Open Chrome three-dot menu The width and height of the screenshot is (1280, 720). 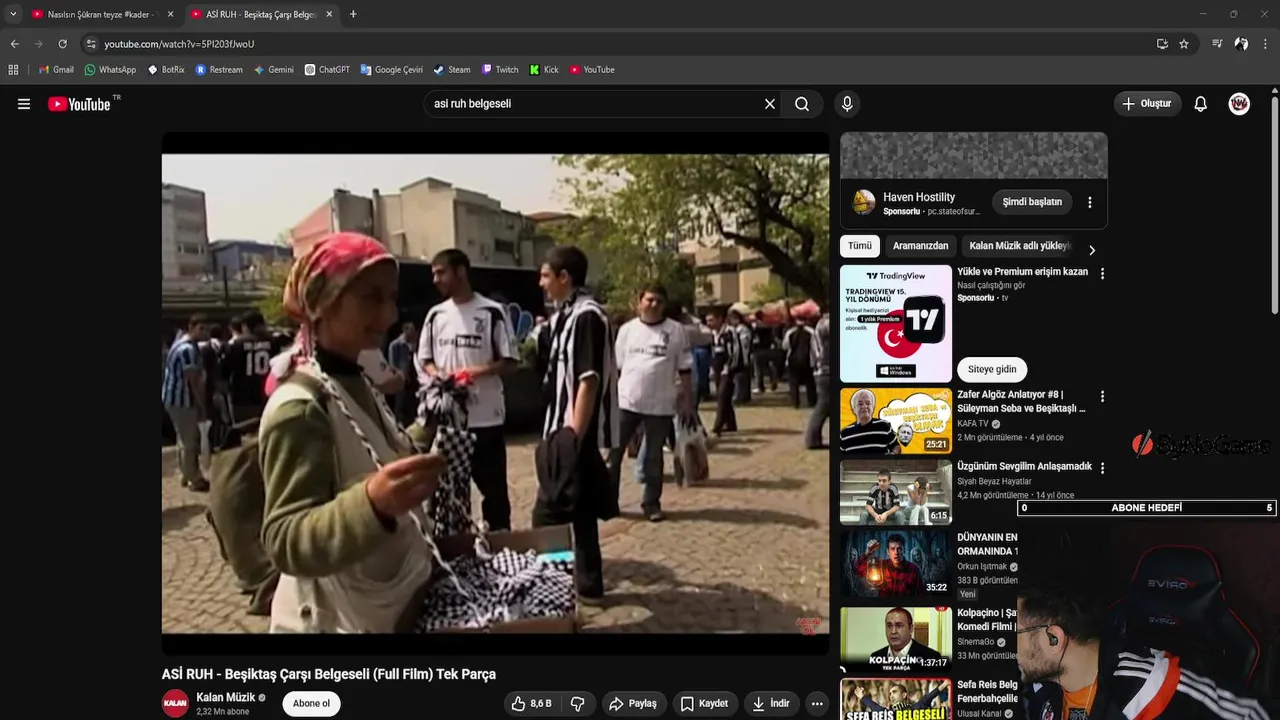[x=1266, y=44]
